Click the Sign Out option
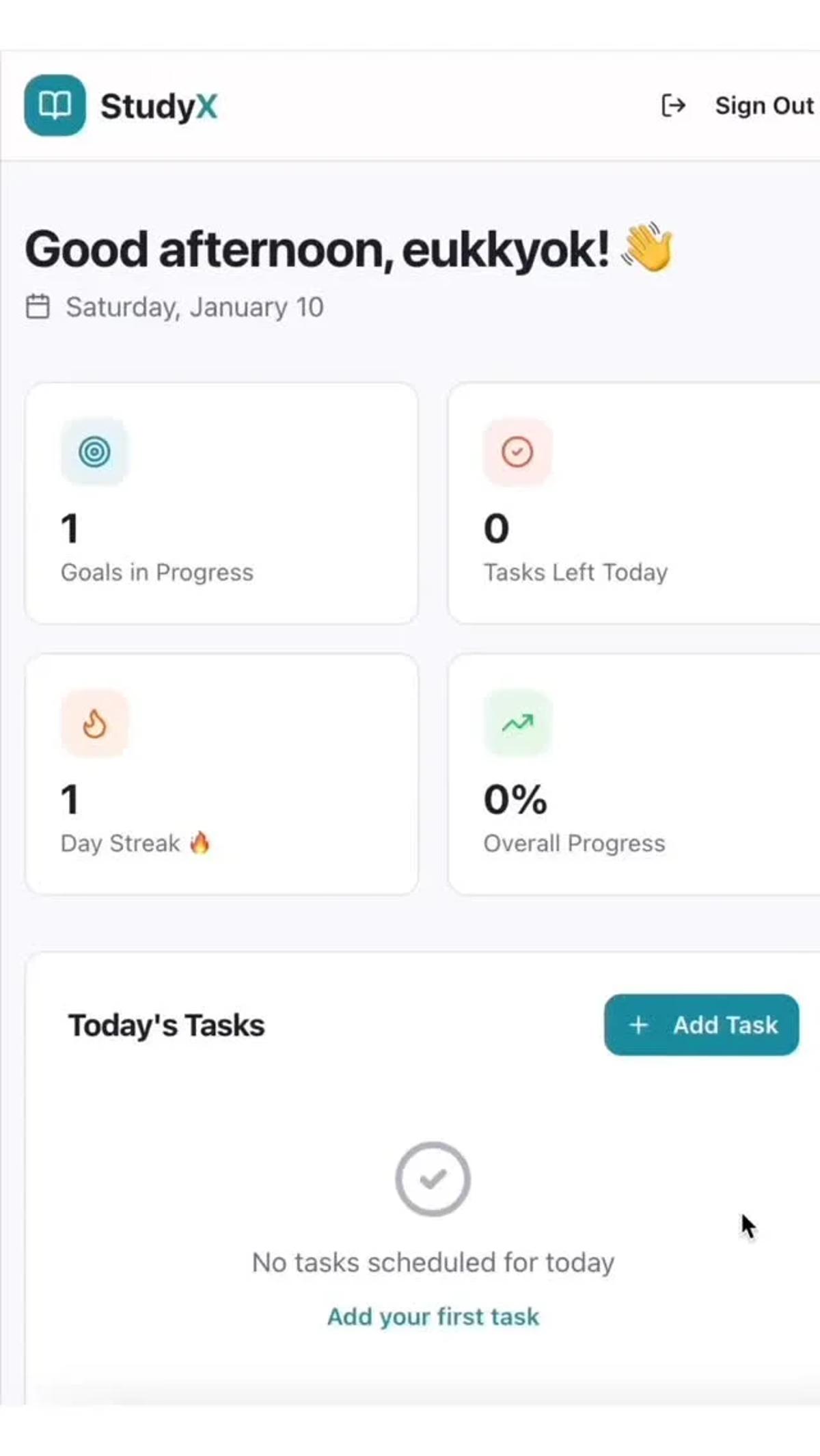Viewport: 820px width, 1456px height. click(x=763, y=105)
